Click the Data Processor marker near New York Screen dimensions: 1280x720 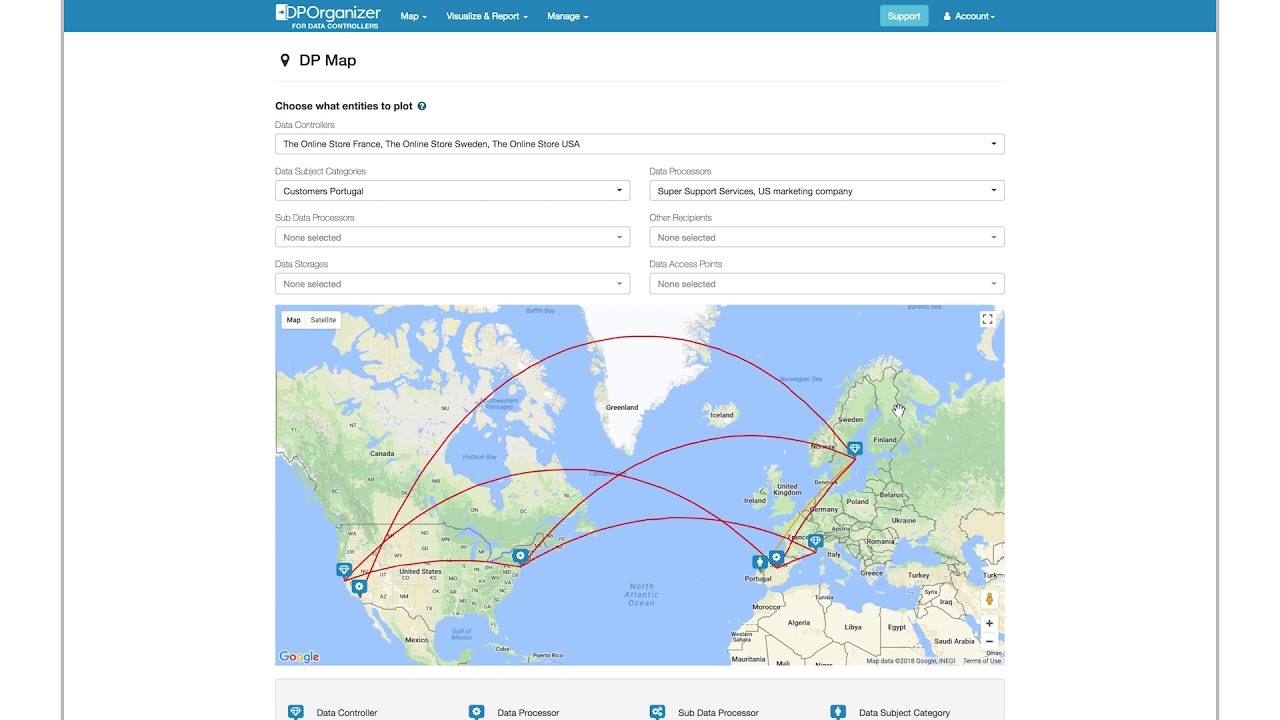pyautogui.click(x=520, y=555)
